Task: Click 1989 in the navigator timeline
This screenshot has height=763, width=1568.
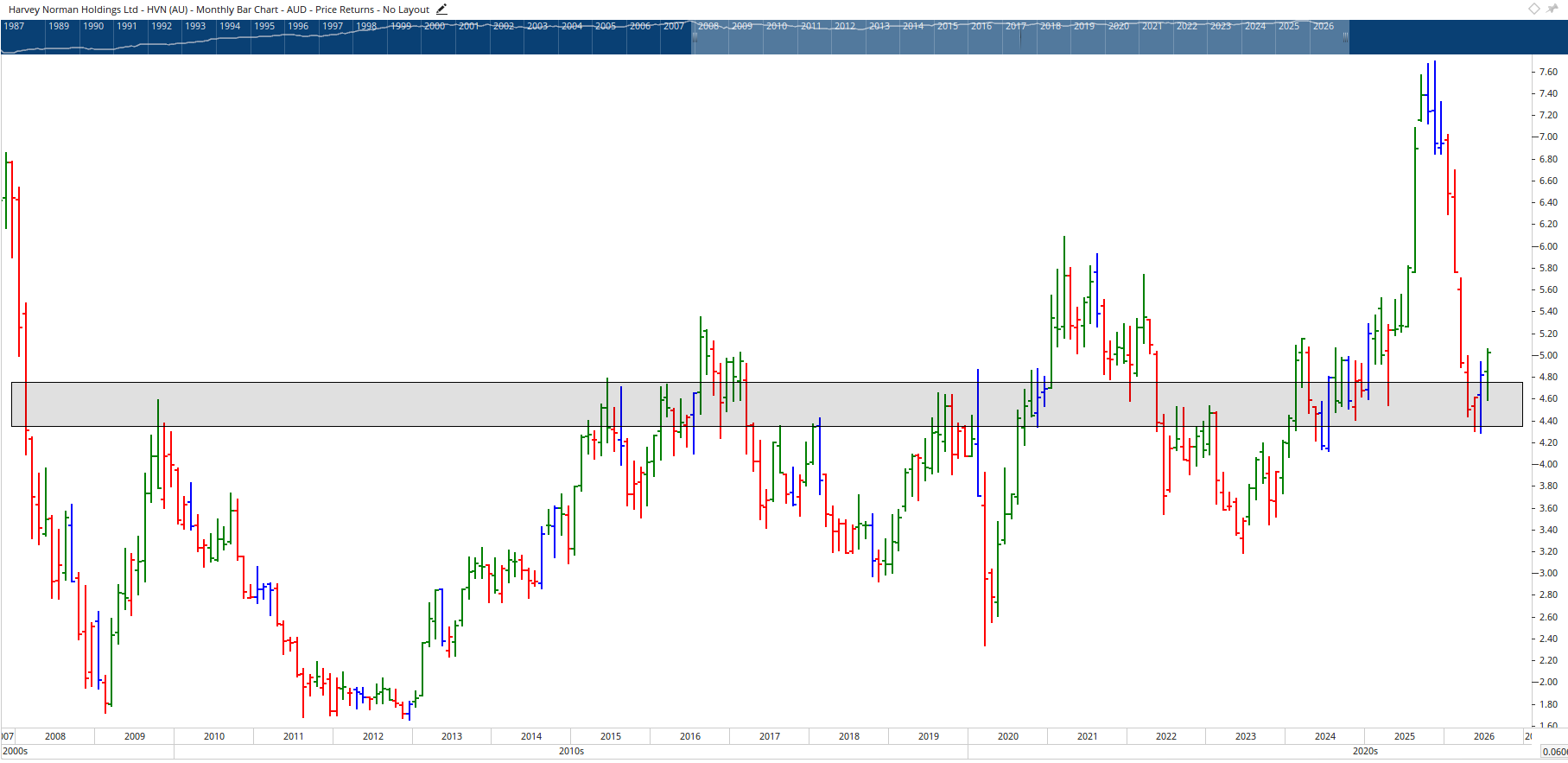Action: click(x=59, y=26)
